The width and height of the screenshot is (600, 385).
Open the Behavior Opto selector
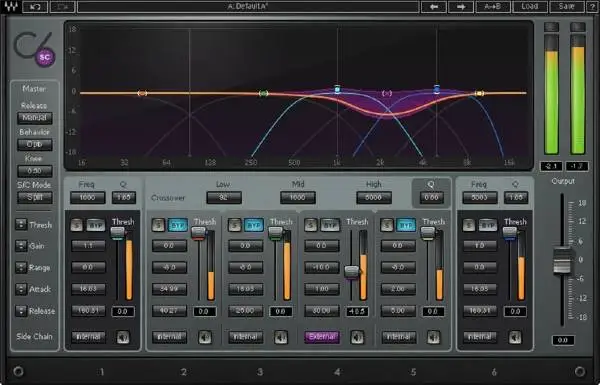pyautogui.click(x=34, y=145)
